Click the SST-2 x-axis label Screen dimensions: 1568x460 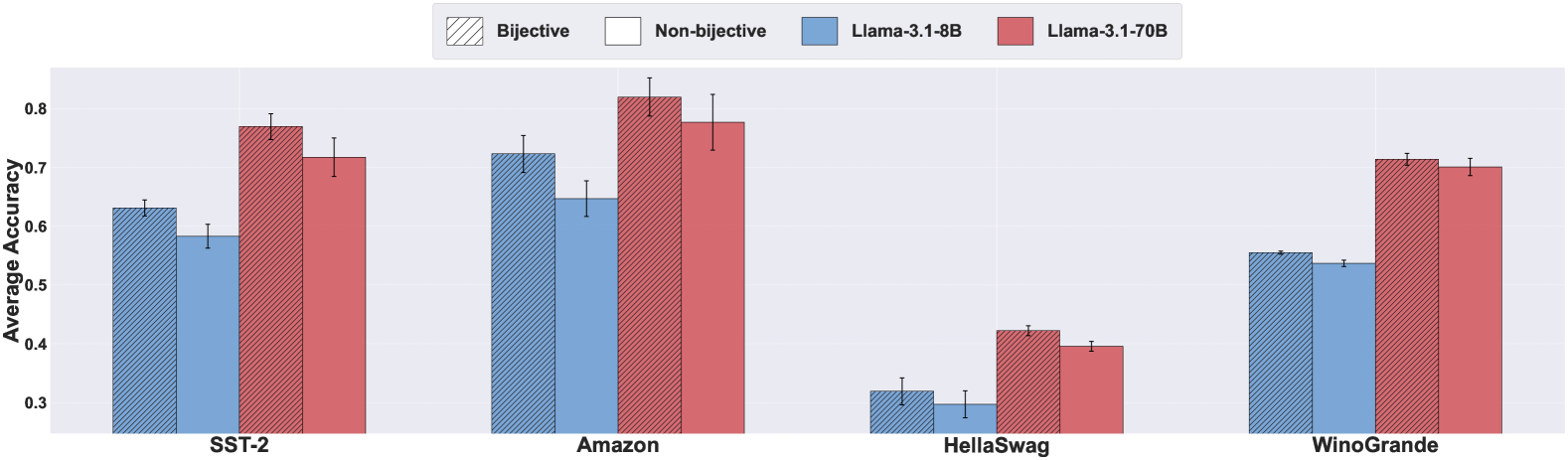click(238, 445)
